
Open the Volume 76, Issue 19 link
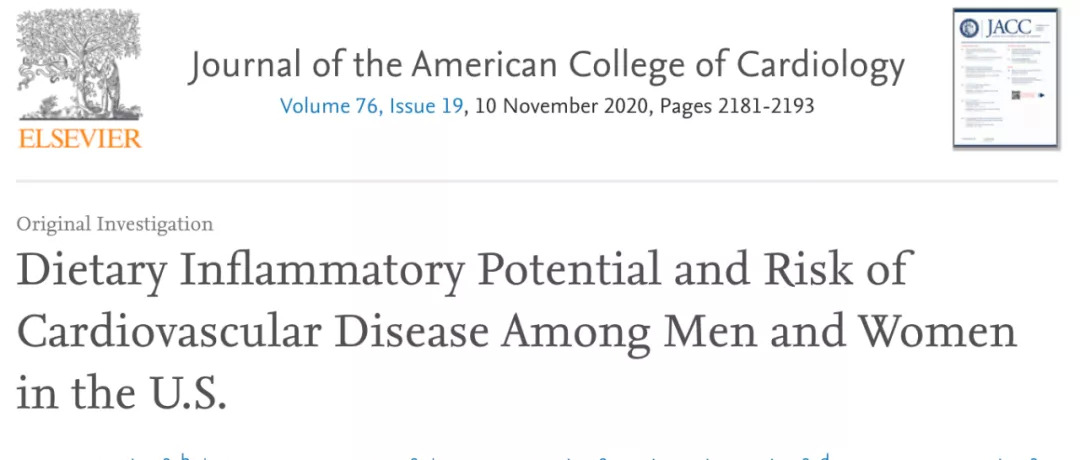pos(371,106)
